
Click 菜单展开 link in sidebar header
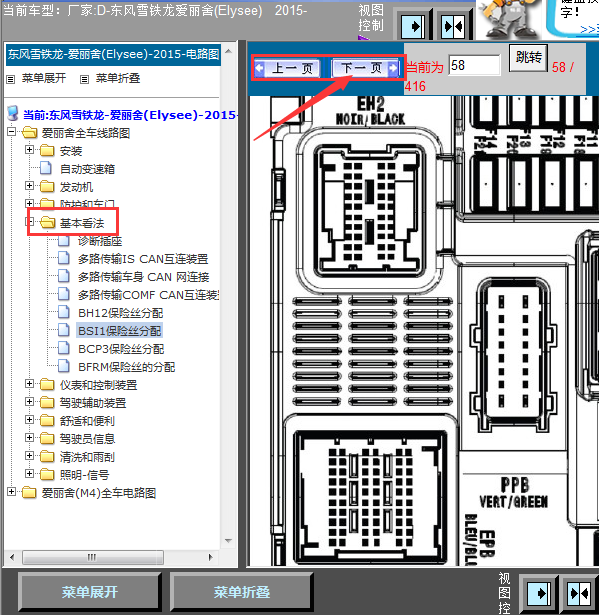(x=44, y=78)
